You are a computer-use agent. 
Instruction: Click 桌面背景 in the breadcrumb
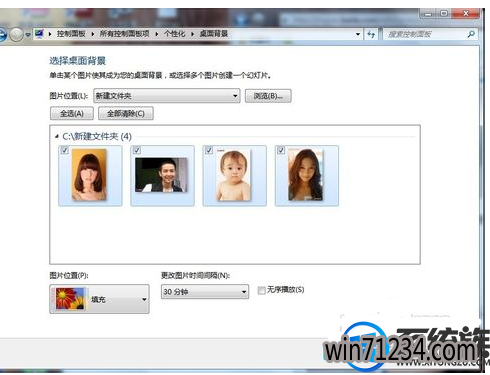214,34
